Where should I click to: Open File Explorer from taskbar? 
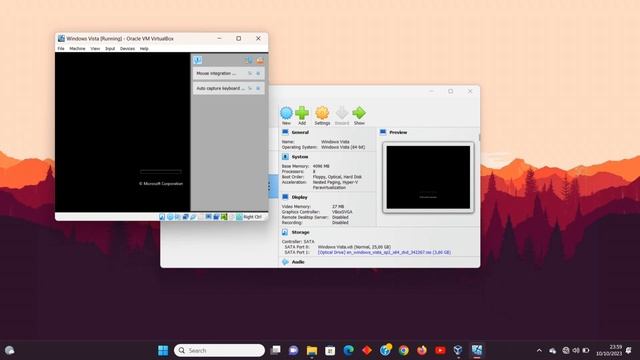tap(312, 350)
